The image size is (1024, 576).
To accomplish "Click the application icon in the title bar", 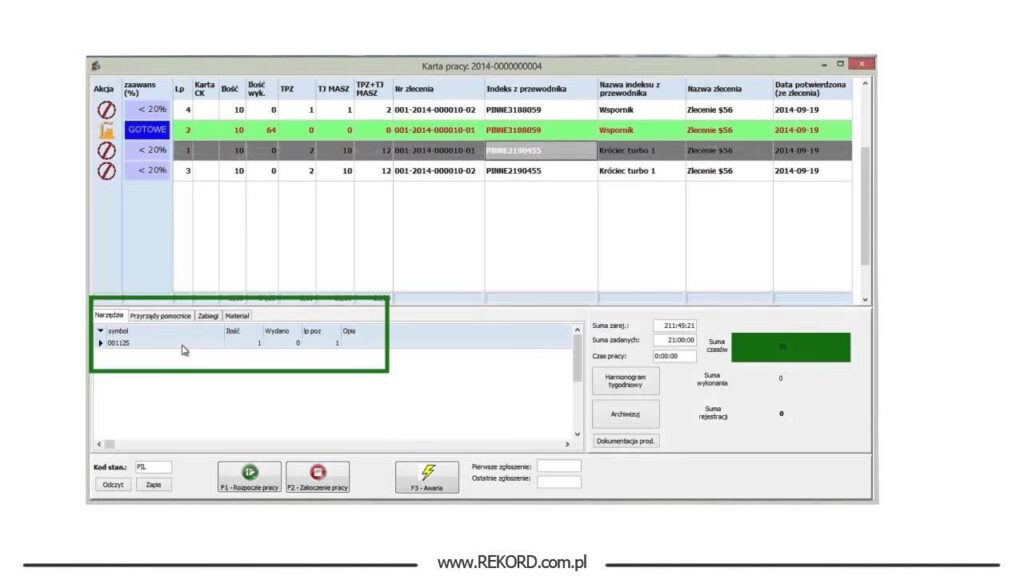I will [x=95, y=66].
